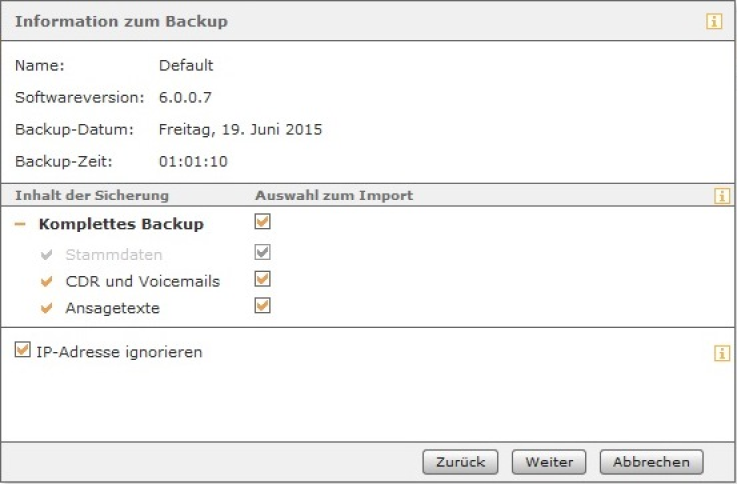Select the CDR und Voicemails item
Image resolution: width=737 pixels, height=484 pixels.
143,281
